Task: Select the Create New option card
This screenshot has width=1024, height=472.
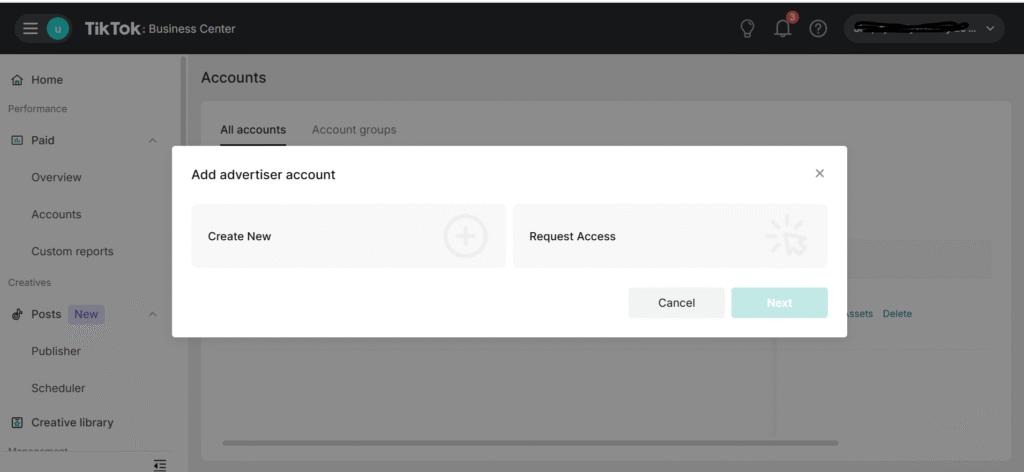Action: click(x=348, y=237)
